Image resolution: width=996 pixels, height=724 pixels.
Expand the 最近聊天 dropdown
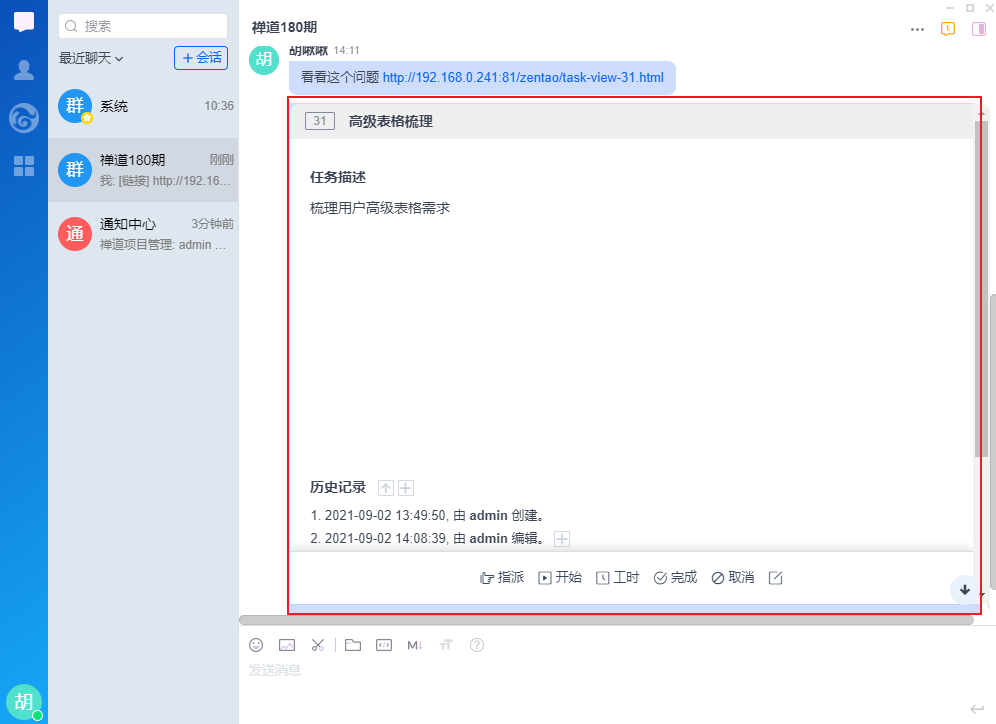91,58
